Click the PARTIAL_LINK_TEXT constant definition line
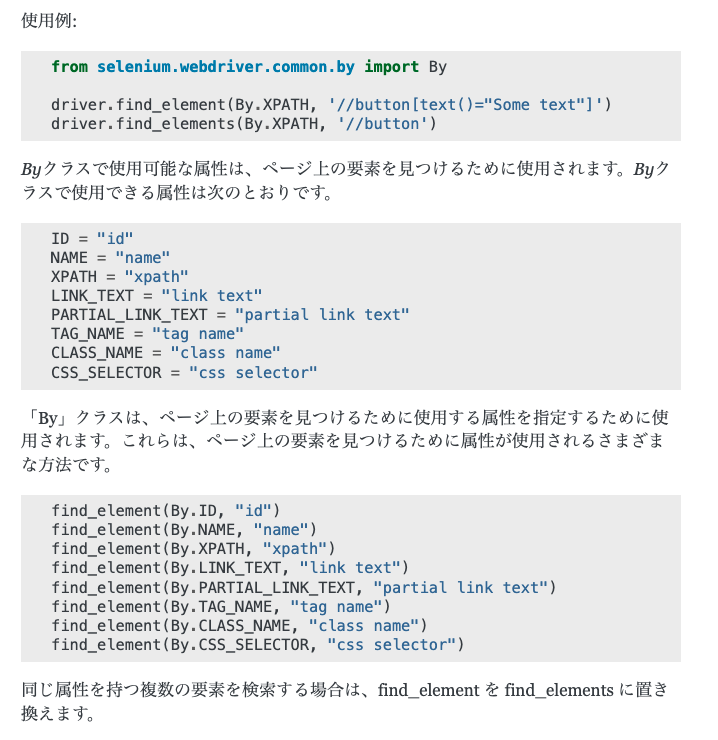 point(230,314)
